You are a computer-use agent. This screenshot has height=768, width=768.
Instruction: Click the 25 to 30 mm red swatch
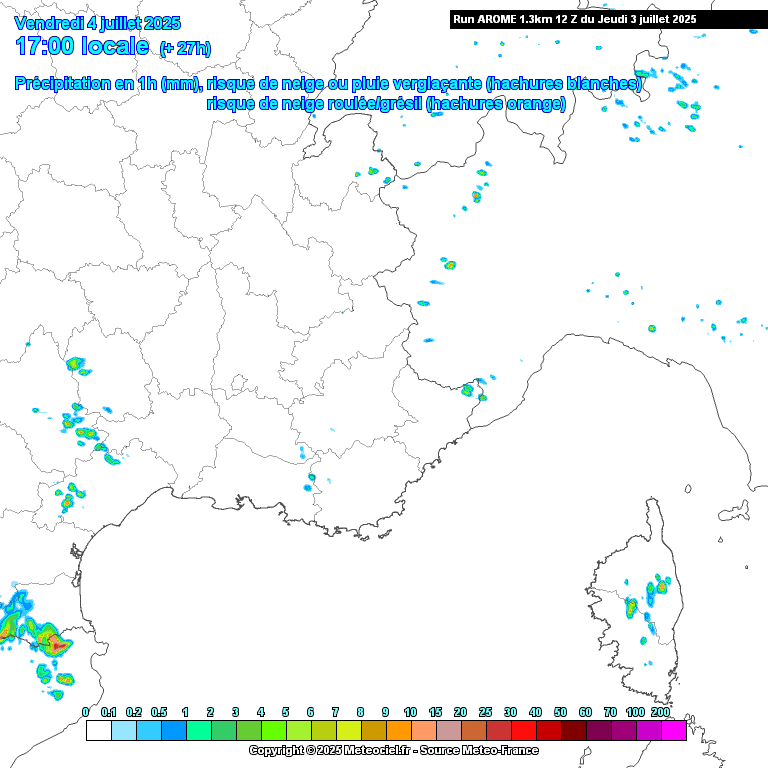click(499, 730)
